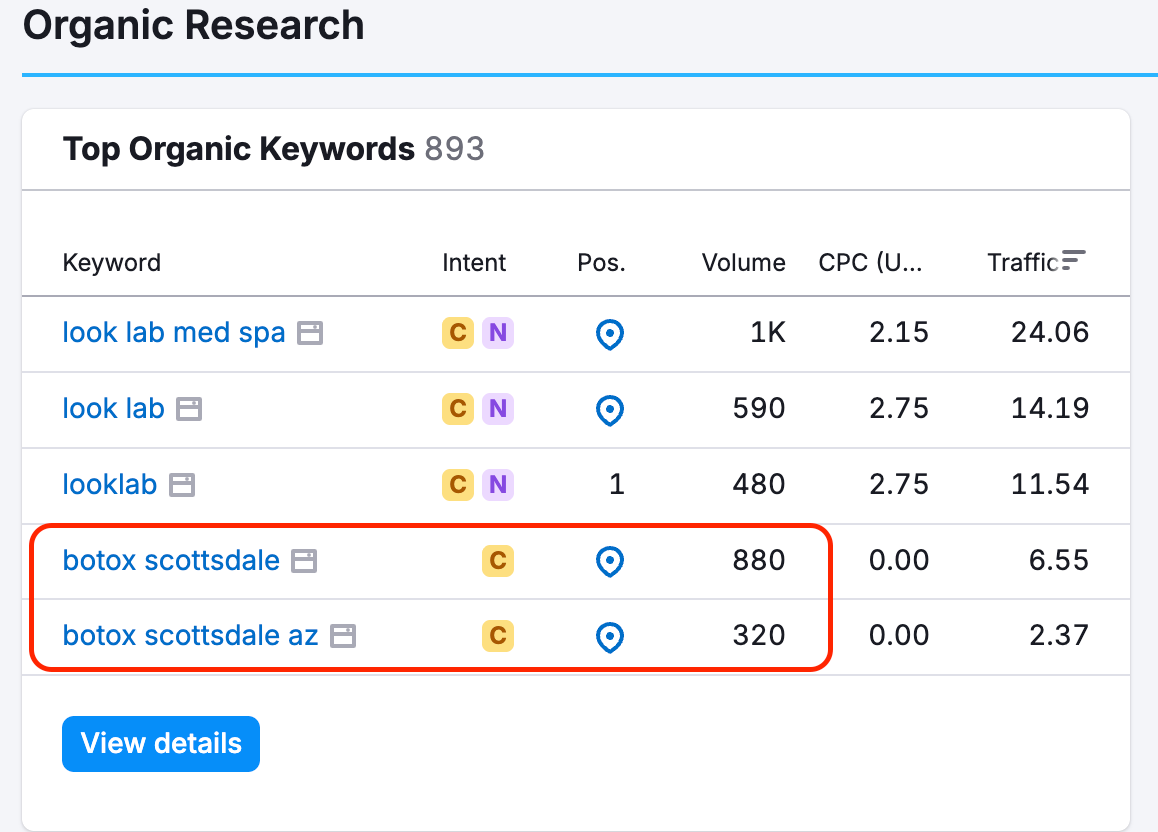Image resolution: width=1158 pixels, height=832 pixels.
Task: Open SERP icon beside 'botox scottsdale' keyword
Action: (304, 561)
